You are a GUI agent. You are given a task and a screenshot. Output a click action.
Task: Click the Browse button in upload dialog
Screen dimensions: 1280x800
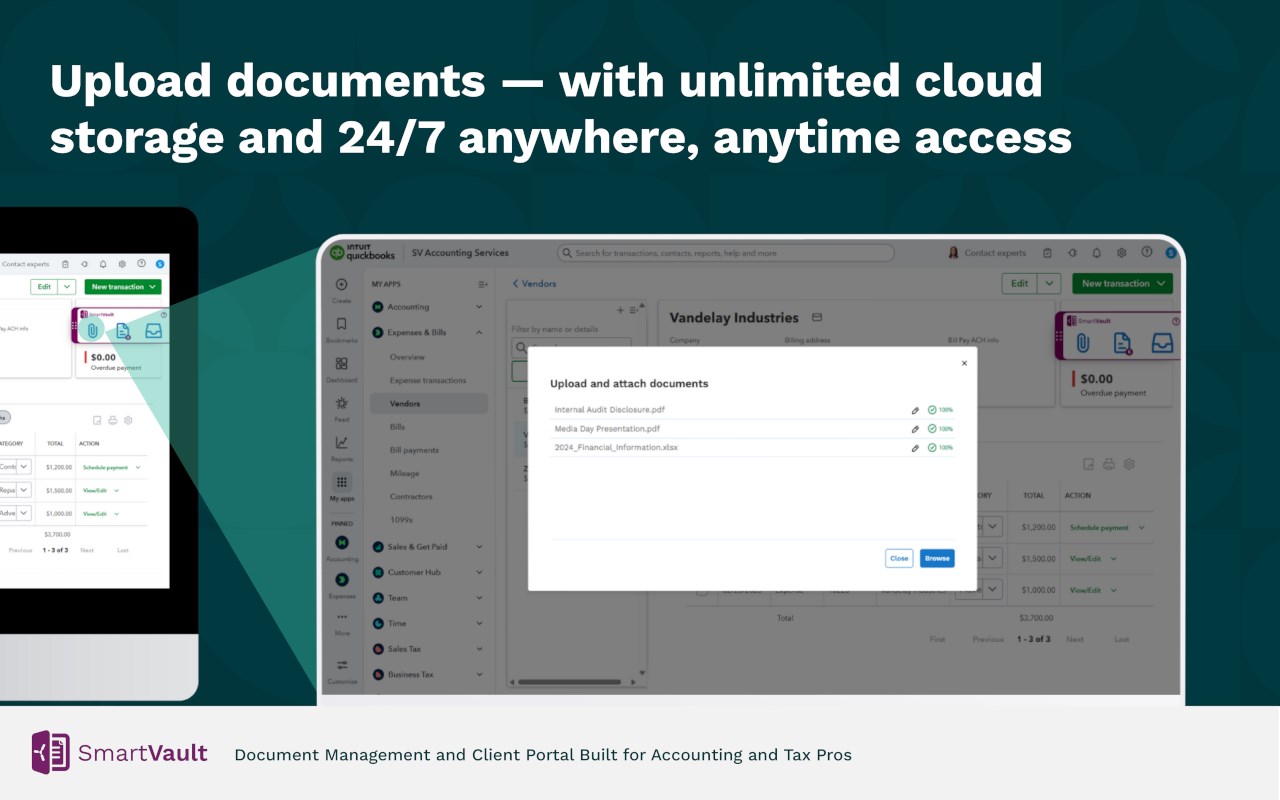[937, 558]
